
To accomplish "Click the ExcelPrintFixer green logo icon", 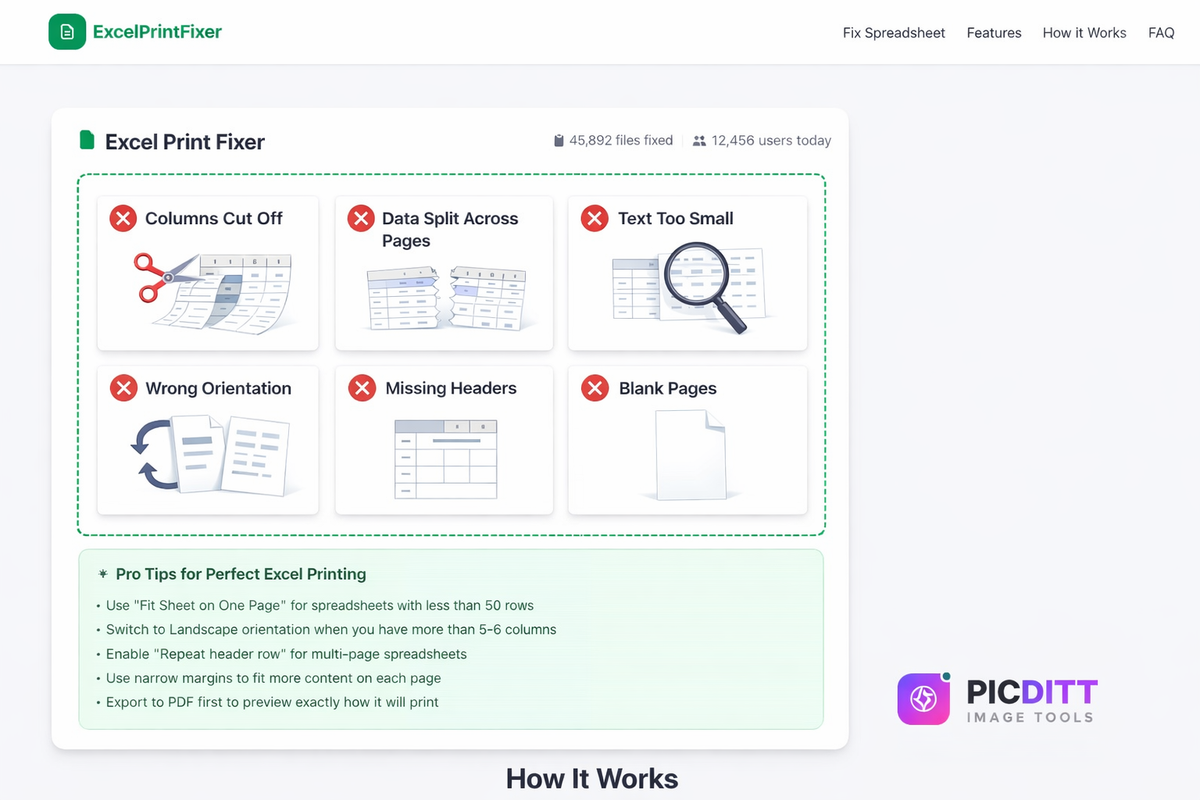I will point(67,32).
